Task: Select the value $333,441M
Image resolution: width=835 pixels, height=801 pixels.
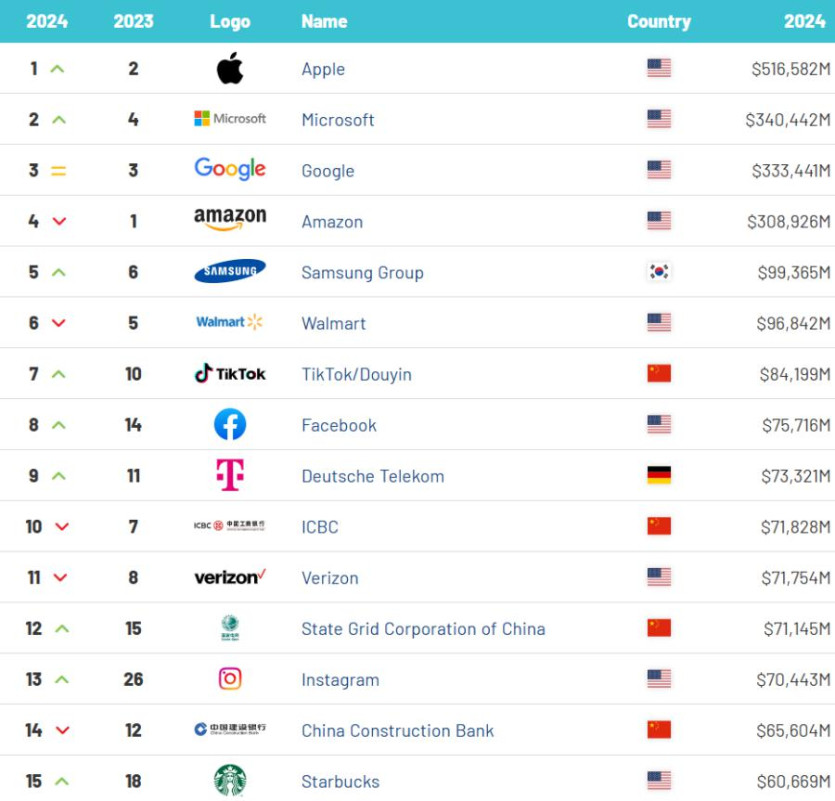Action: 791,171
